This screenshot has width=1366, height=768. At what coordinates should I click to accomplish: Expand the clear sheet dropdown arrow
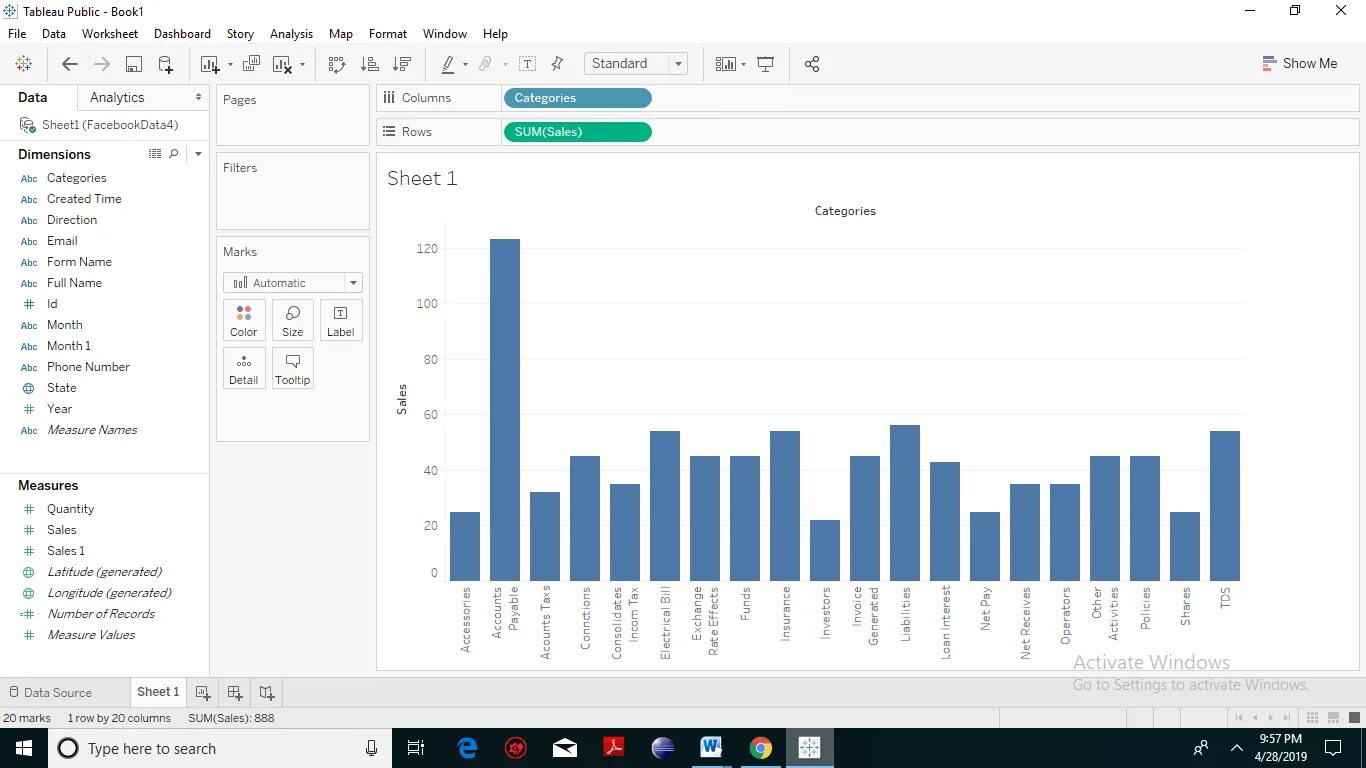pos(303,65)
